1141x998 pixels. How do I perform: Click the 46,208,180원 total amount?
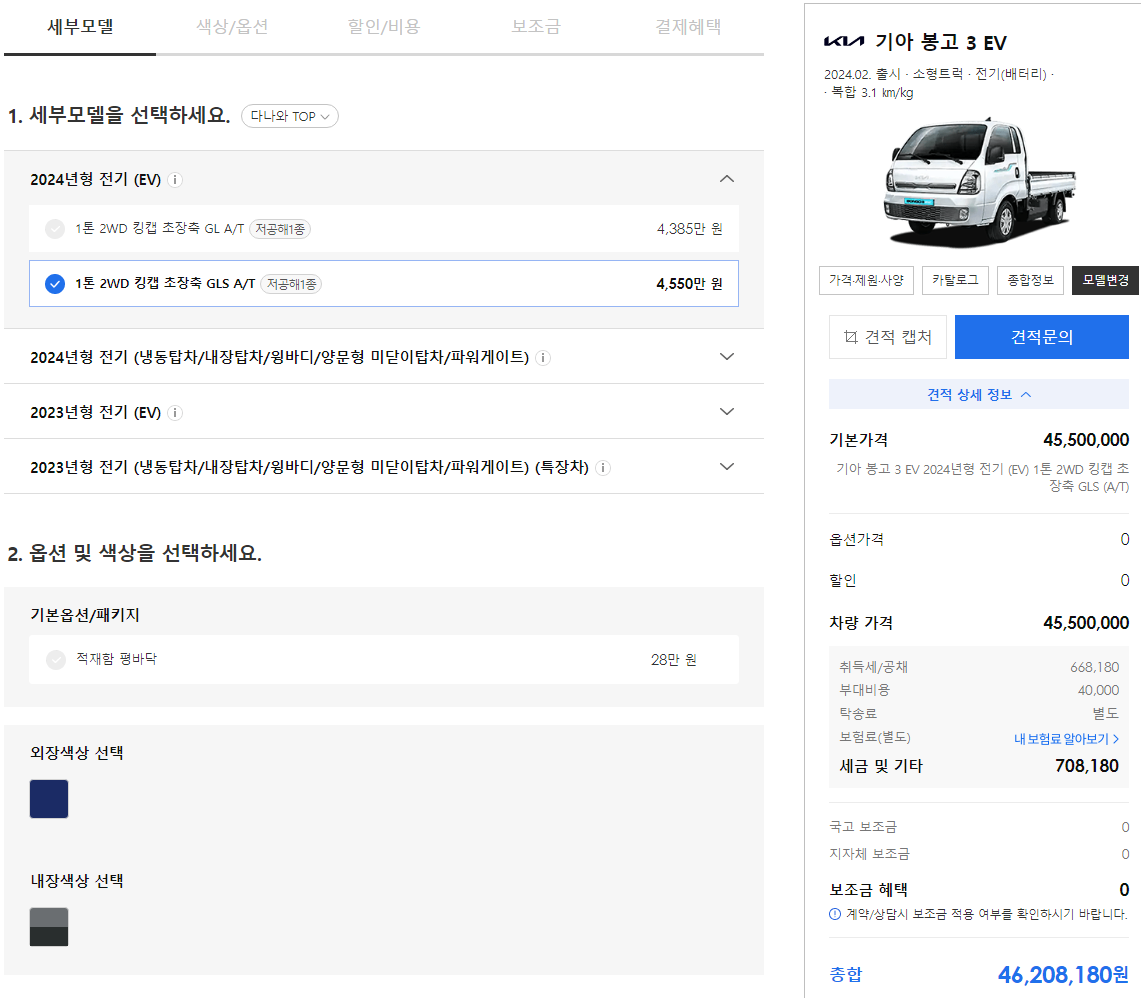pos(1063,975)
